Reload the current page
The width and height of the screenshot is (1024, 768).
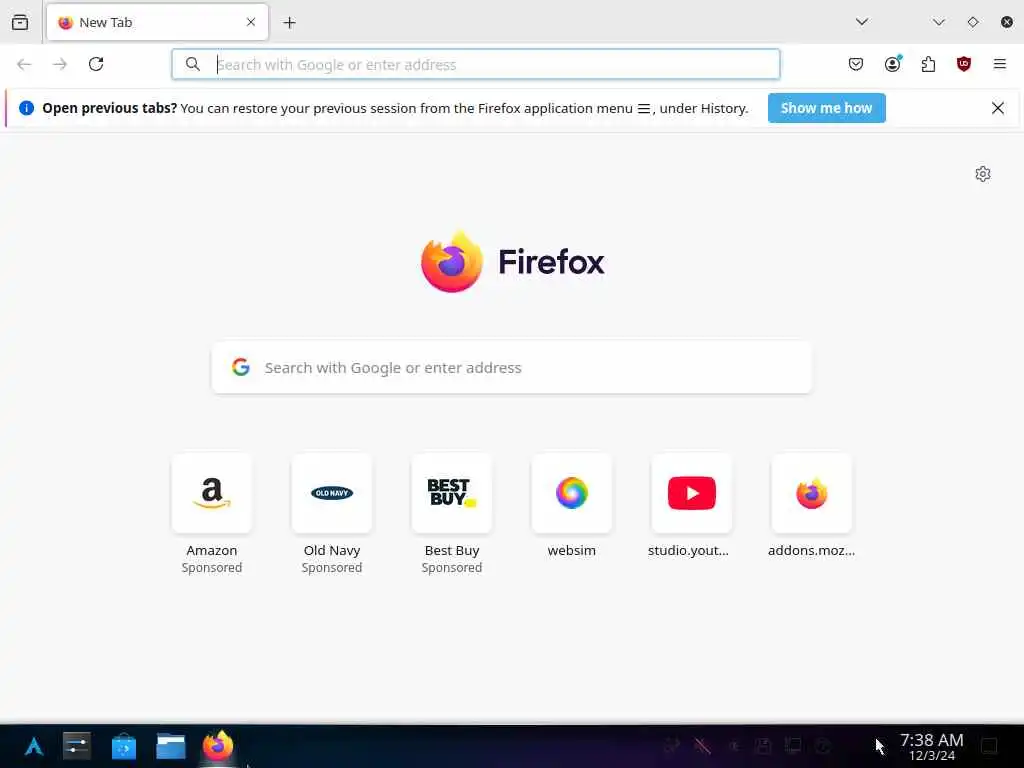pyautogui.click(x=96, y=64)
